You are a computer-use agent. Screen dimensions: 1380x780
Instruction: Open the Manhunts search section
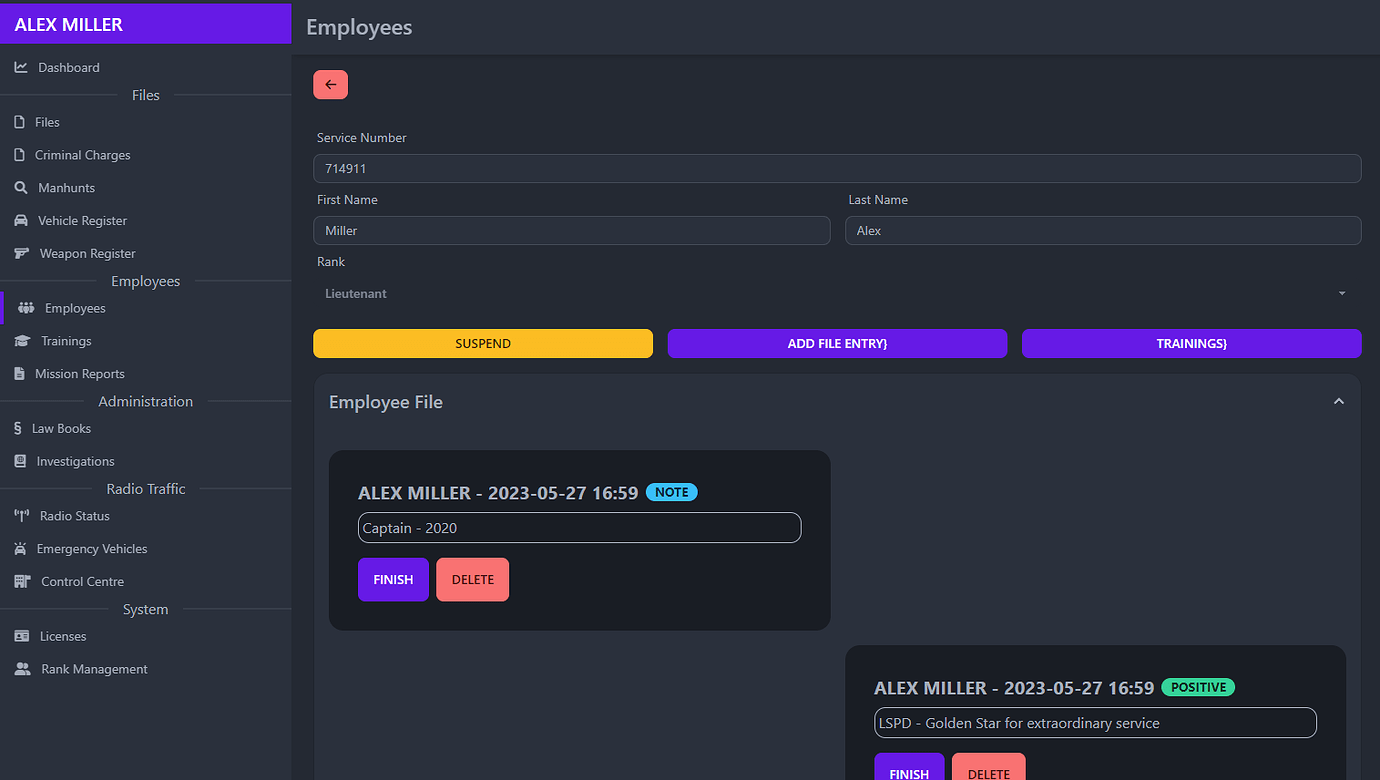pos(66,187)
